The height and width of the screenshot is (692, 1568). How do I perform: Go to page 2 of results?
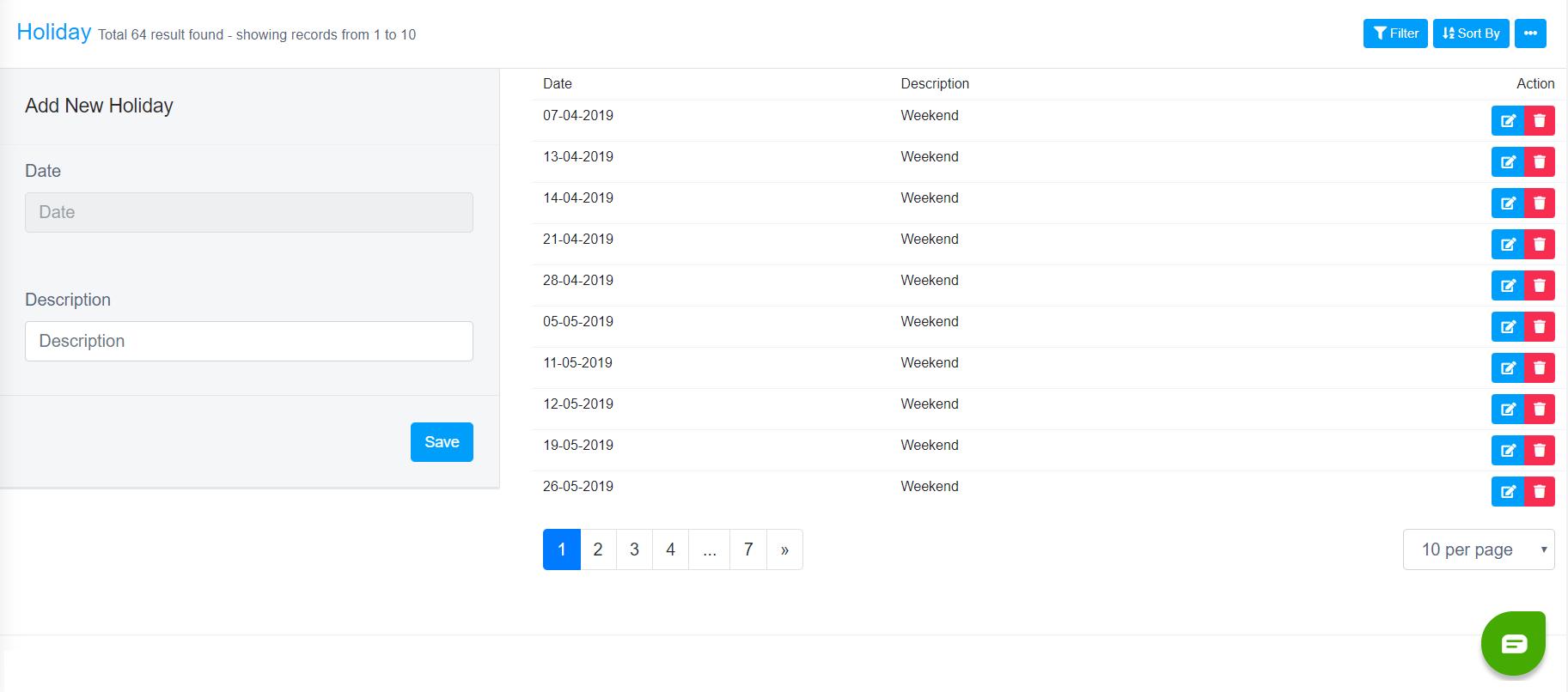[x=598, y=549]
